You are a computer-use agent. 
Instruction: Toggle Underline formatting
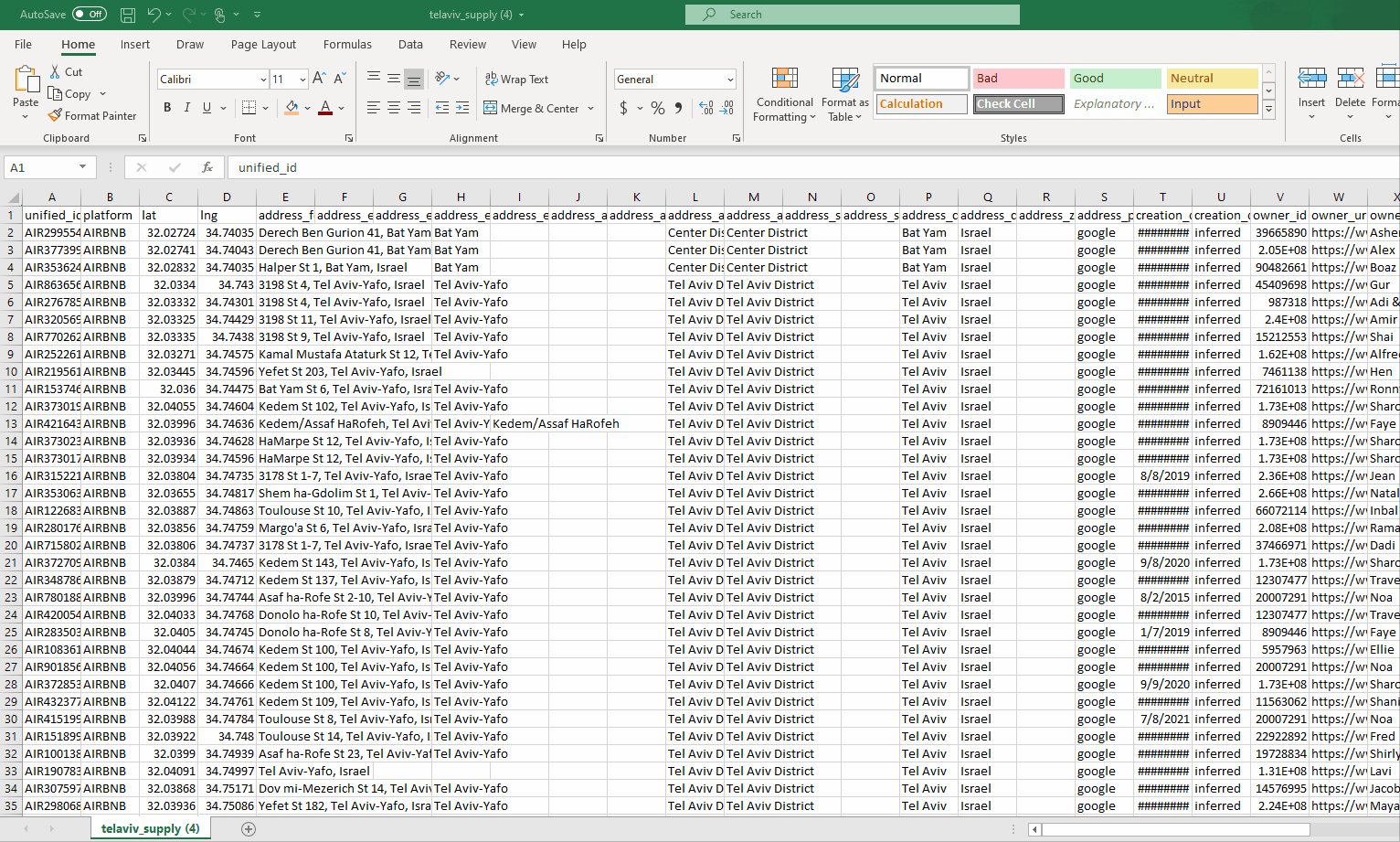pos(207,108)
